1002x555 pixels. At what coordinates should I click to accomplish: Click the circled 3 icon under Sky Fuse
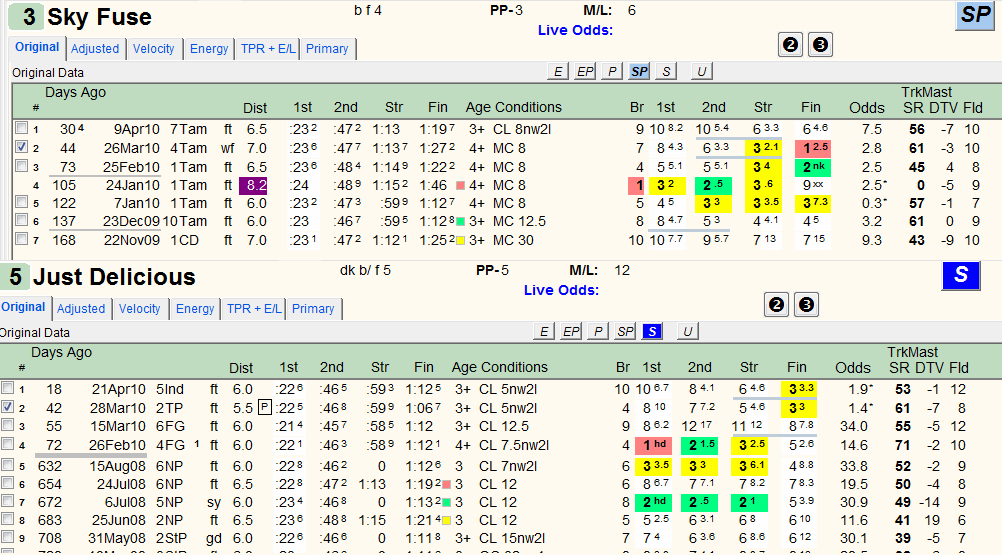pyautogui.click(x=821, y=45)
